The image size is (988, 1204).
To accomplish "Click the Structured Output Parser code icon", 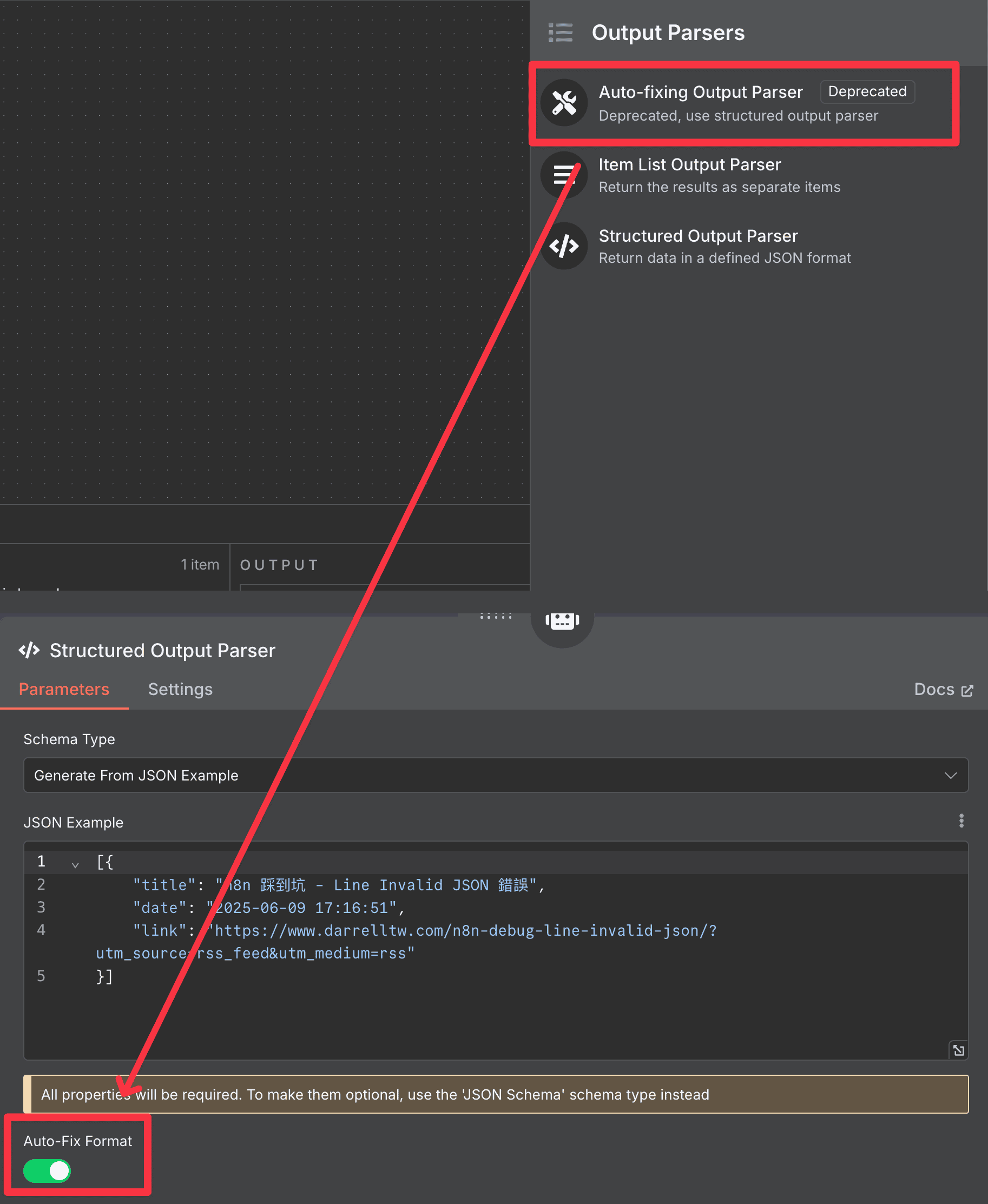I will (x=564, y=246).
